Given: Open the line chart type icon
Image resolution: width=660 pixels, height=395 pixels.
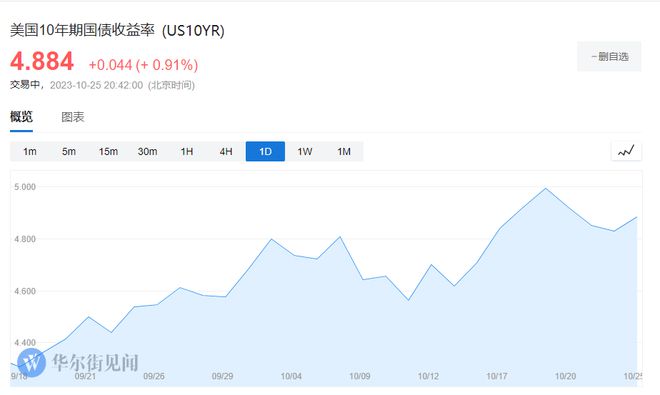Looking at the screenshot, I should point(626,151).
